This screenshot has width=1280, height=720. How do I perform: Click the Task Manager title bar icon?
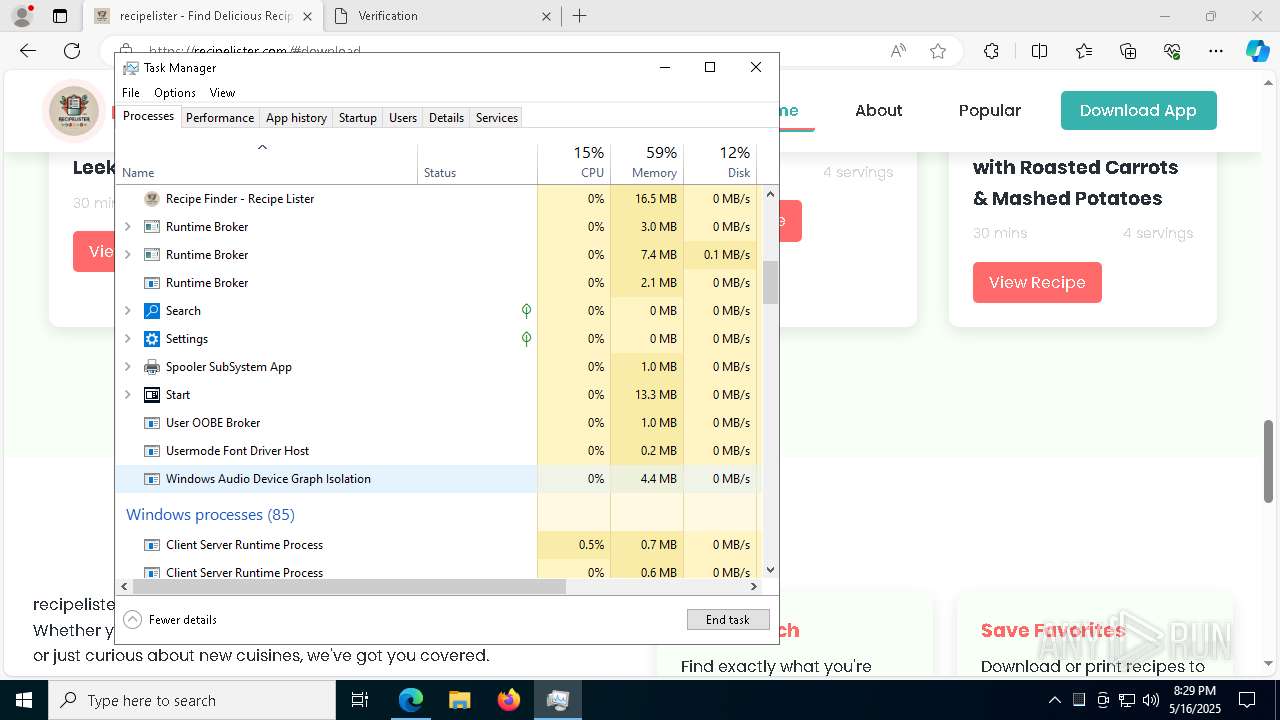click(x=131, y=67)
